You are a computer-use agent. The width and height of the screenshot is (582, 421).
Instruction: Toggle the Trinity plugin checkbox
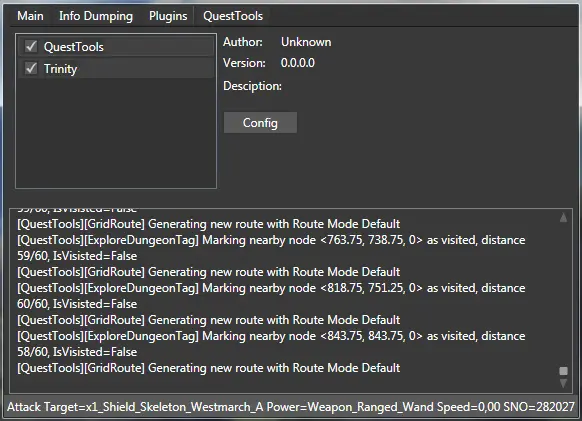click(31, 68)
